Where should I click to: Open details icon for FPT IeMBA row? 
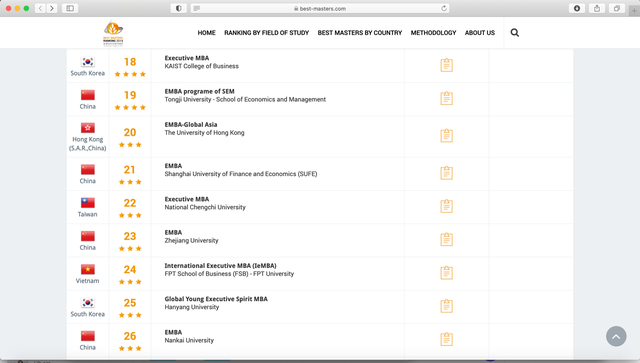coord(446,272)
